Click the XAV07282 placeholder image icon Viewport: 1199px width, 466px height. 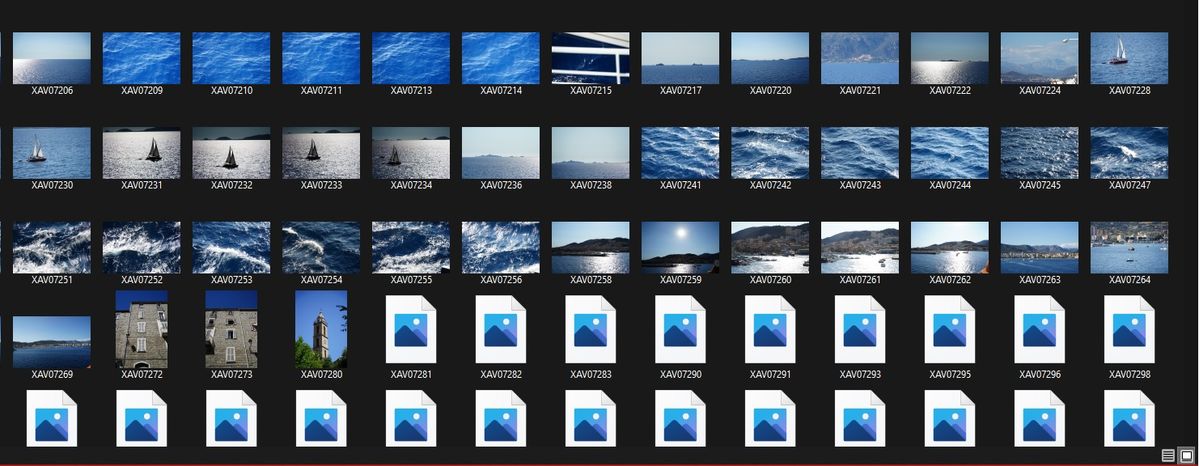click(x=501, y=329)
